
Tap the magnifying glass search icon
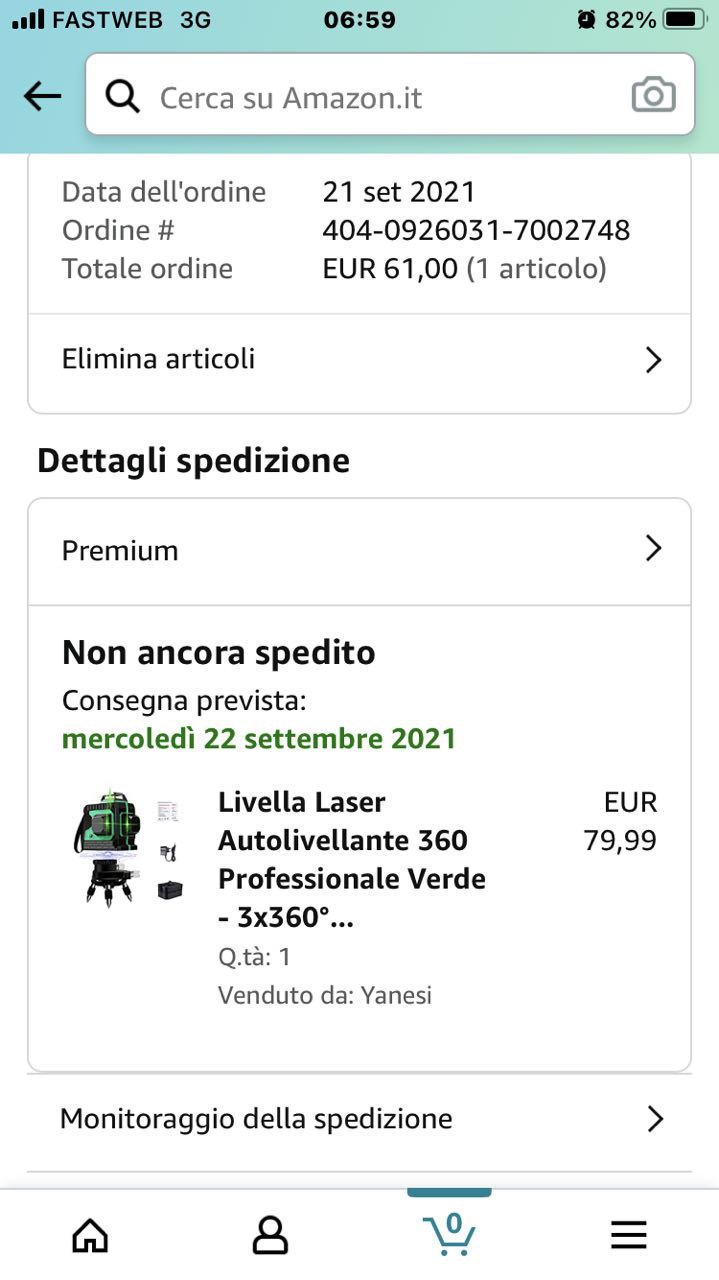123,97
